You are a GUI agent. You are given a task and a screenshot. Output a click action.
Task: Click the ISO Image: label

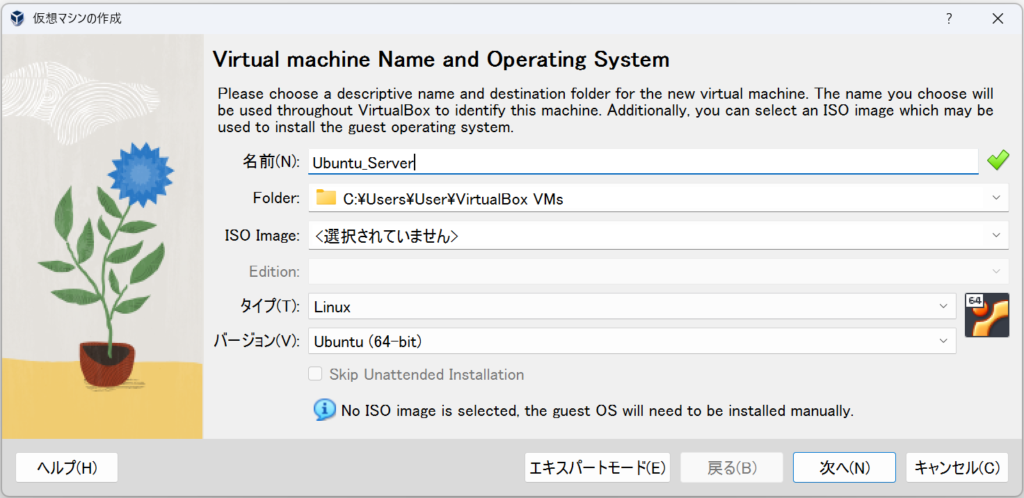[x=261, y=236]
